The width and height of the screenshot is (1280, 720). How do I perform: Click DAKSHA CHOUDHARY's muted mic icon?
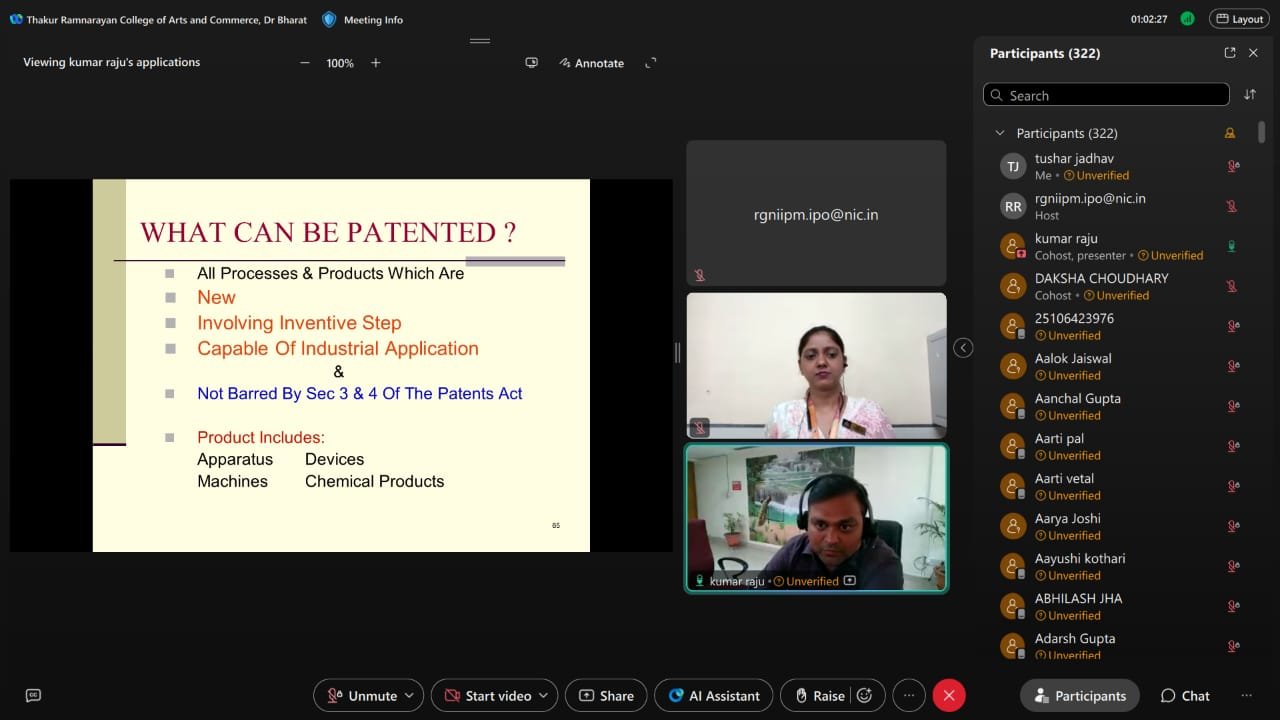click(x=1232, y=287)
